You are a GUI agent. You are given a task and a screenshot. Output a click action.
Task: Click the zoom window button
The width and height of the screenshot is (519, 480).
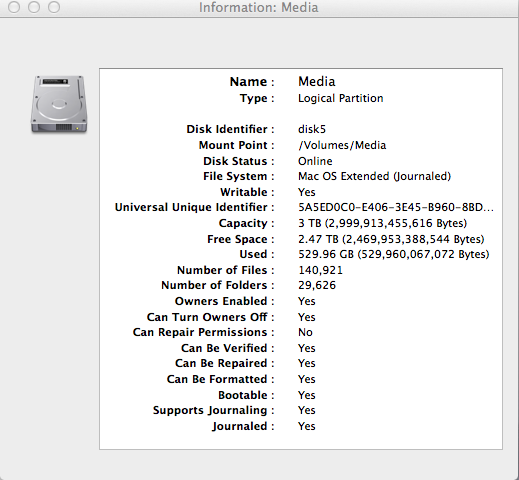[54, 7]
